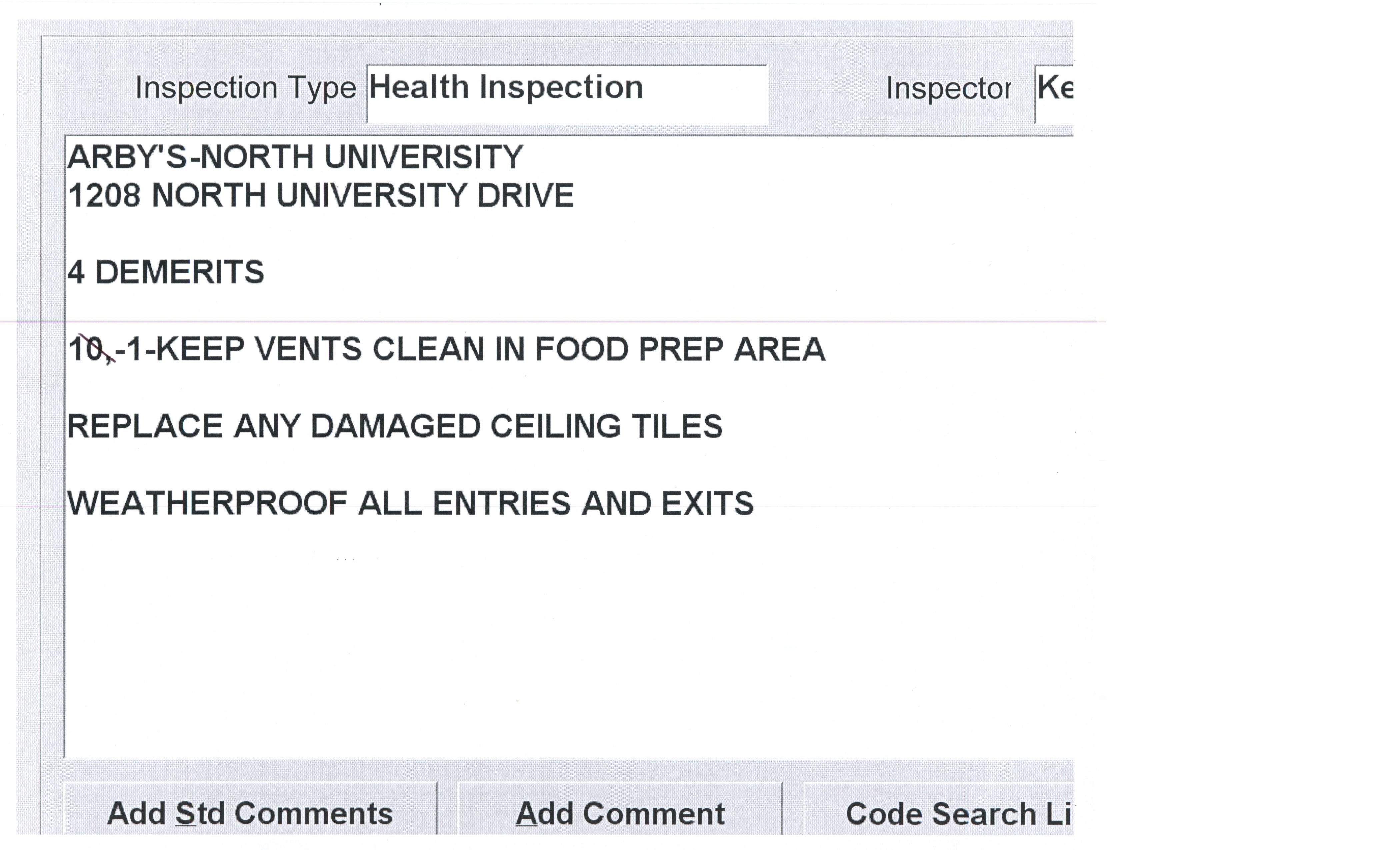Click the 1208 NORTH UNIVERSITY DRIVE address line
This screenshot has width=1400, height=850.
[321, 196]
